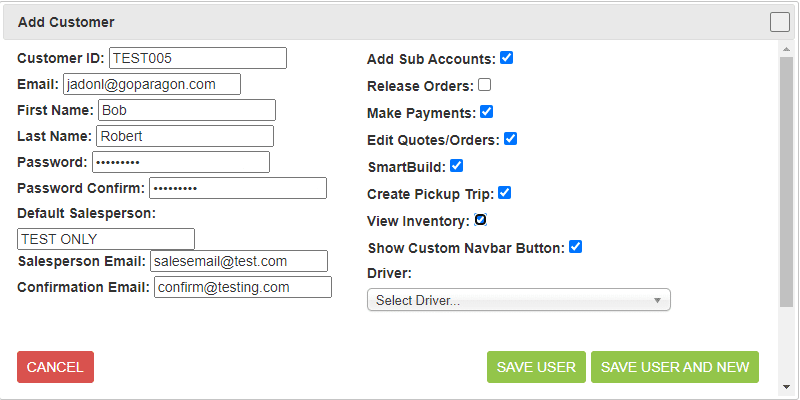Uncheck the Make Payments checkbox

[487, 112]
